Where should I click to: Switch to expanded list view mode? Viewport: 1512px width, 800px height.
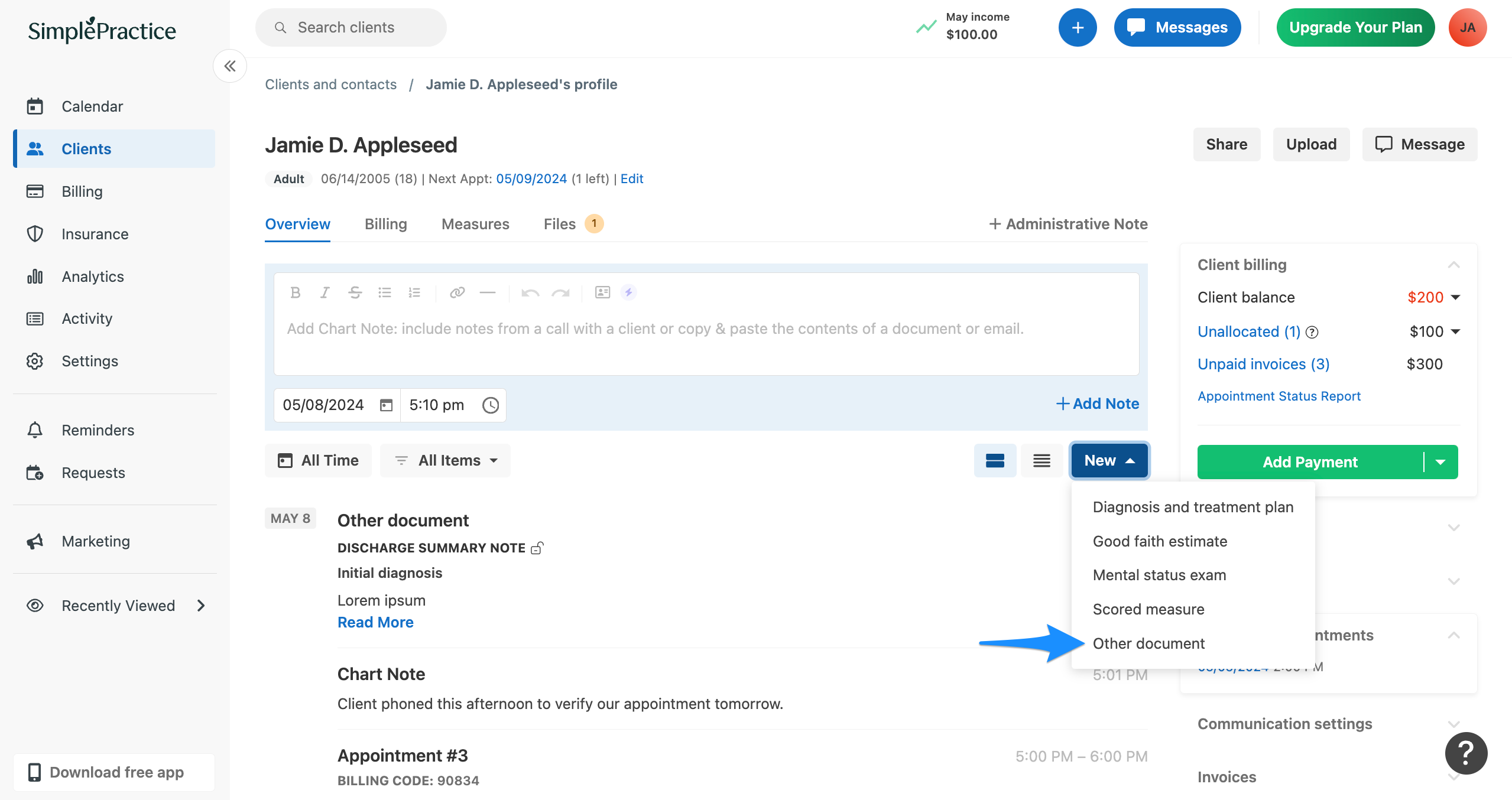[995, 460]
